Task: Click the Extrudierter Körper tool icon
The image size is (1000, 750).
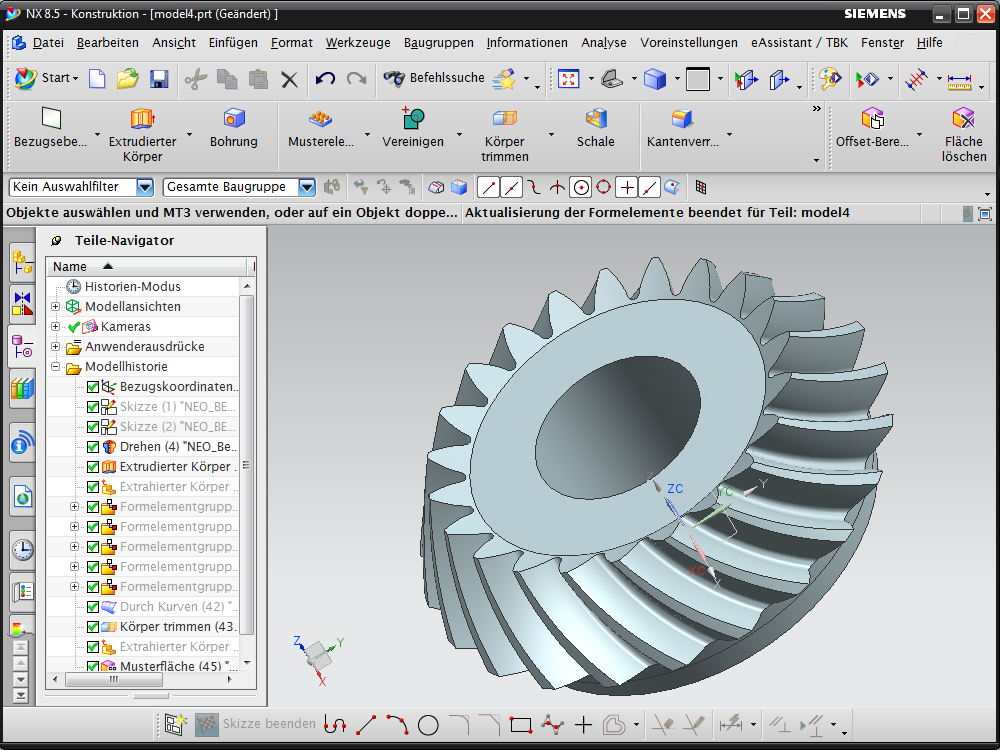Action: 143,120
